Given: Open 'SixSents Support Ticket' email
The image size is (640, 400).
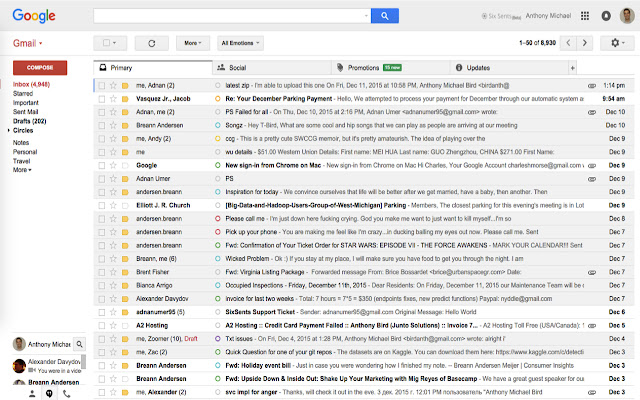Looking at the screenshot, I should point(364,312).
